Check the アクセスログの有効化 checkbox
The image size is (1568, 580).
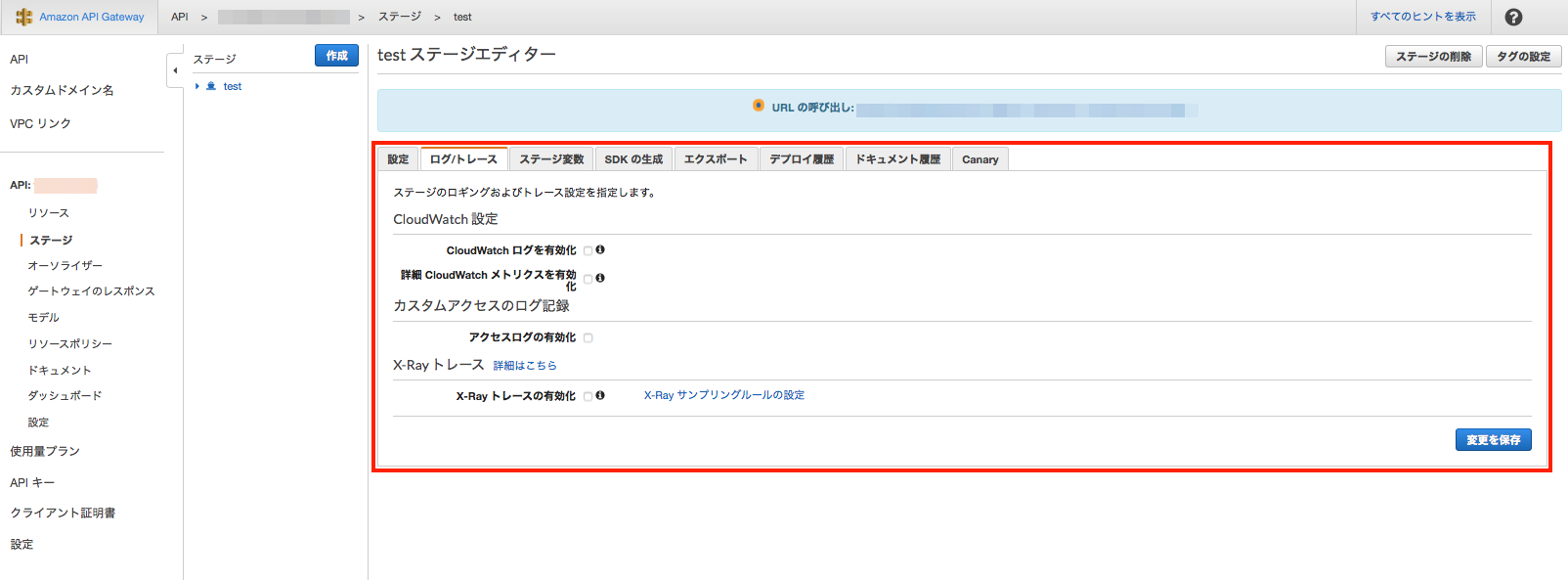coord(588,337)
